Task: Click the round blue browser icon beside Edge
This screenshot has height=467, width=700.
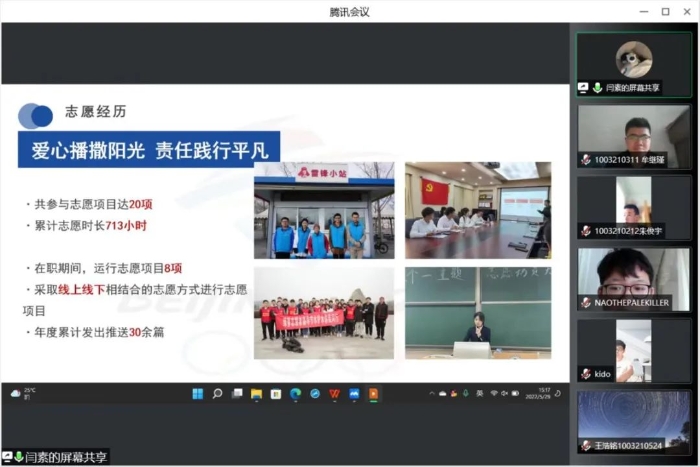Action: click(x=315, y=394)
